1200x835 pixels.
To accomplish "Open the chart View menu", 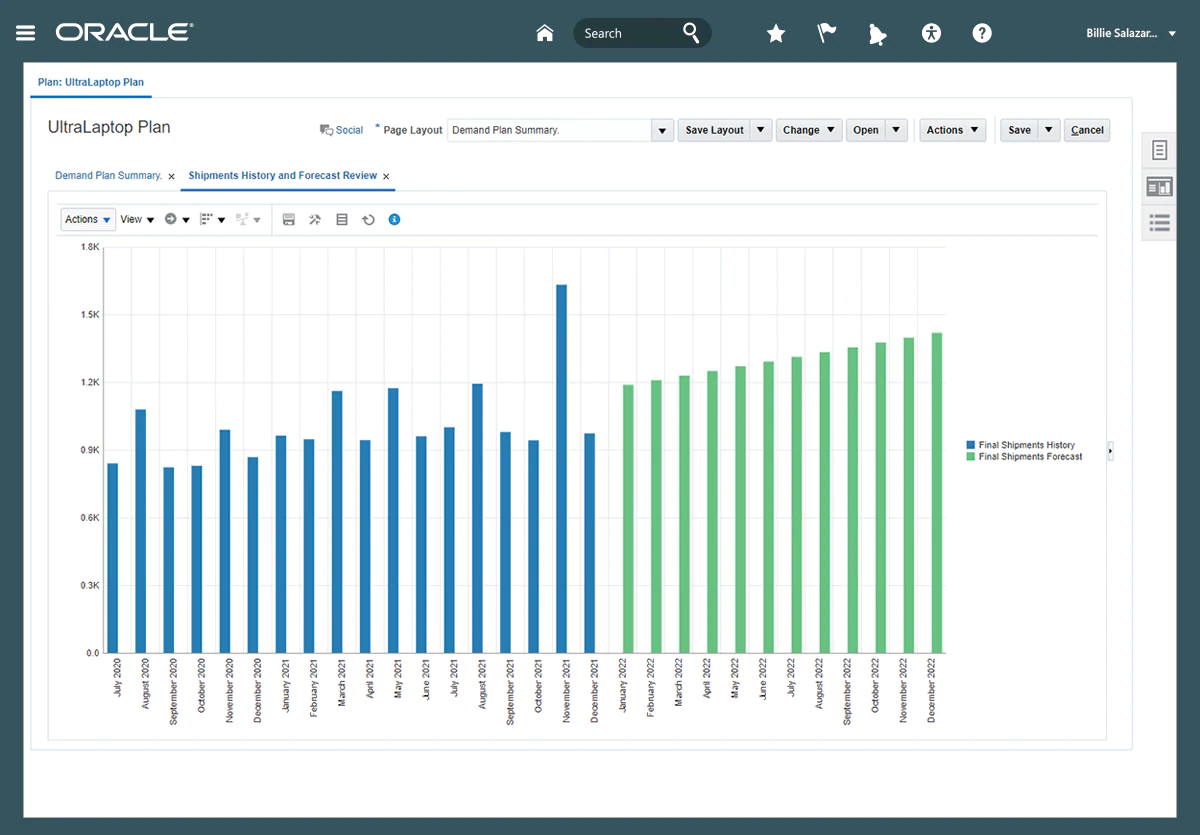I will (x=137, y=219).
